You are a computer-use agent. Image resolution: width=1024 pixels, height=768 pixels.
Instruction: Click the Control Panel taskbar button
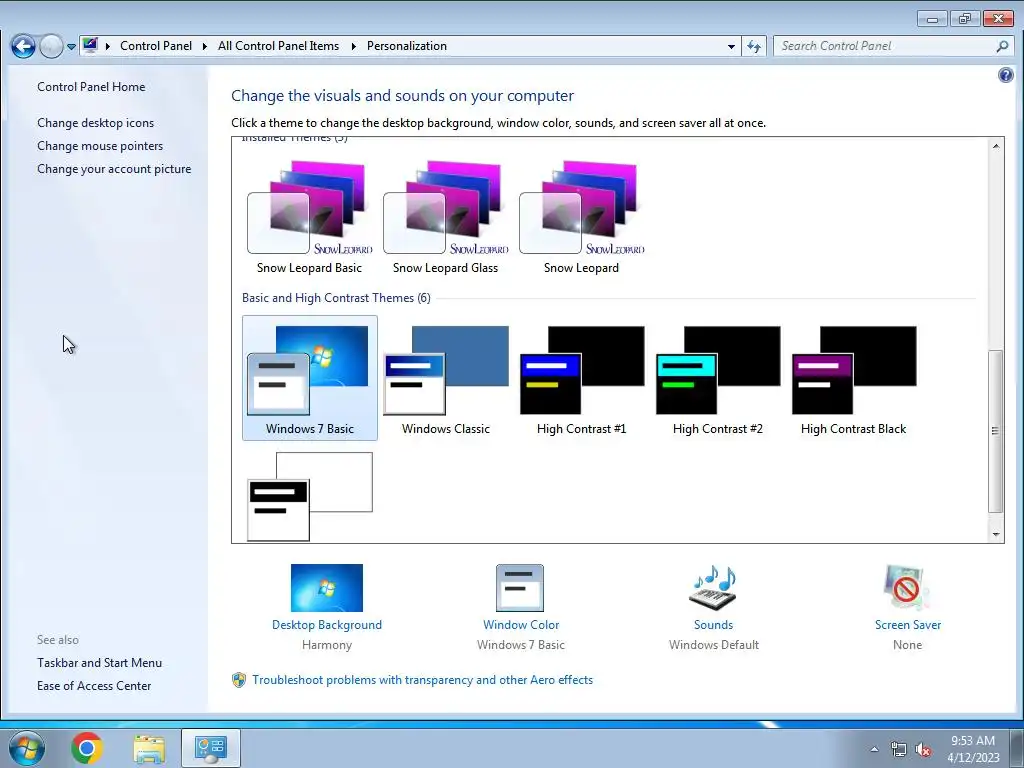click(x=210, y=748)
